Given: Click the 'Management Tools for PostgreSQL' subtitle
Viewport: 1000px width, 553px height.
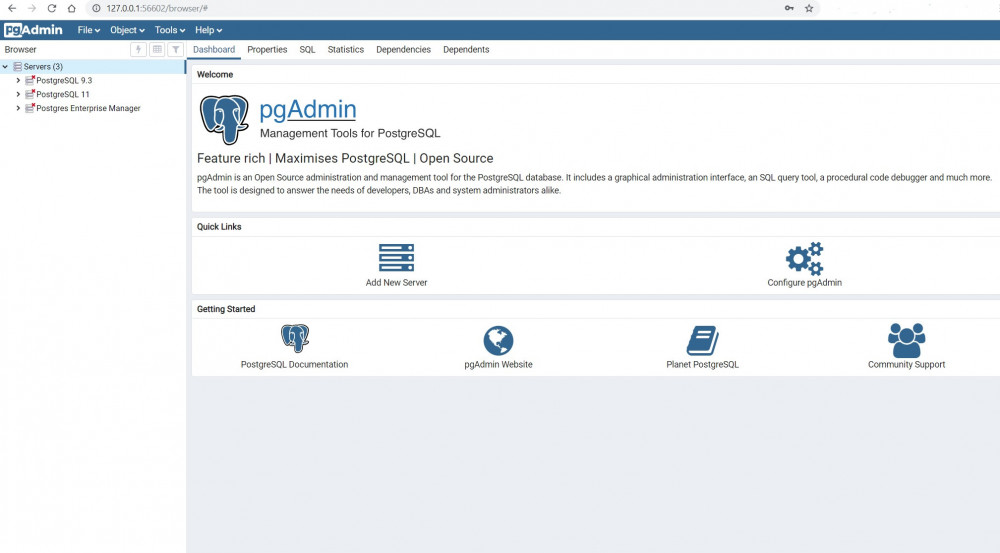Looking at the screenshot, I should 350,133.
